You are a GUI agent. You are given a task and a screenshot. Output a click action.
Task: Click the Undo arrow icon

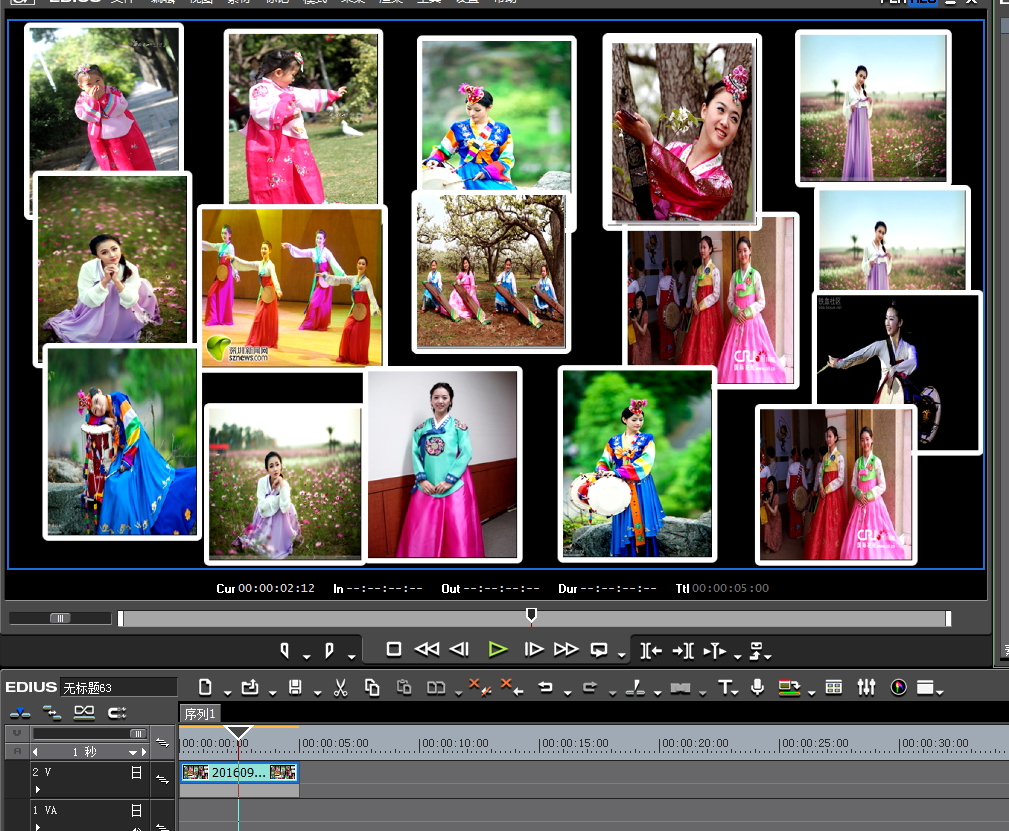pos(545,687)
